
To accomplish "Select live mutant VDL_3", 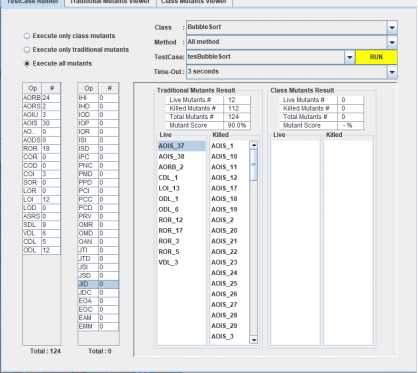I will (x=182, y=262).
